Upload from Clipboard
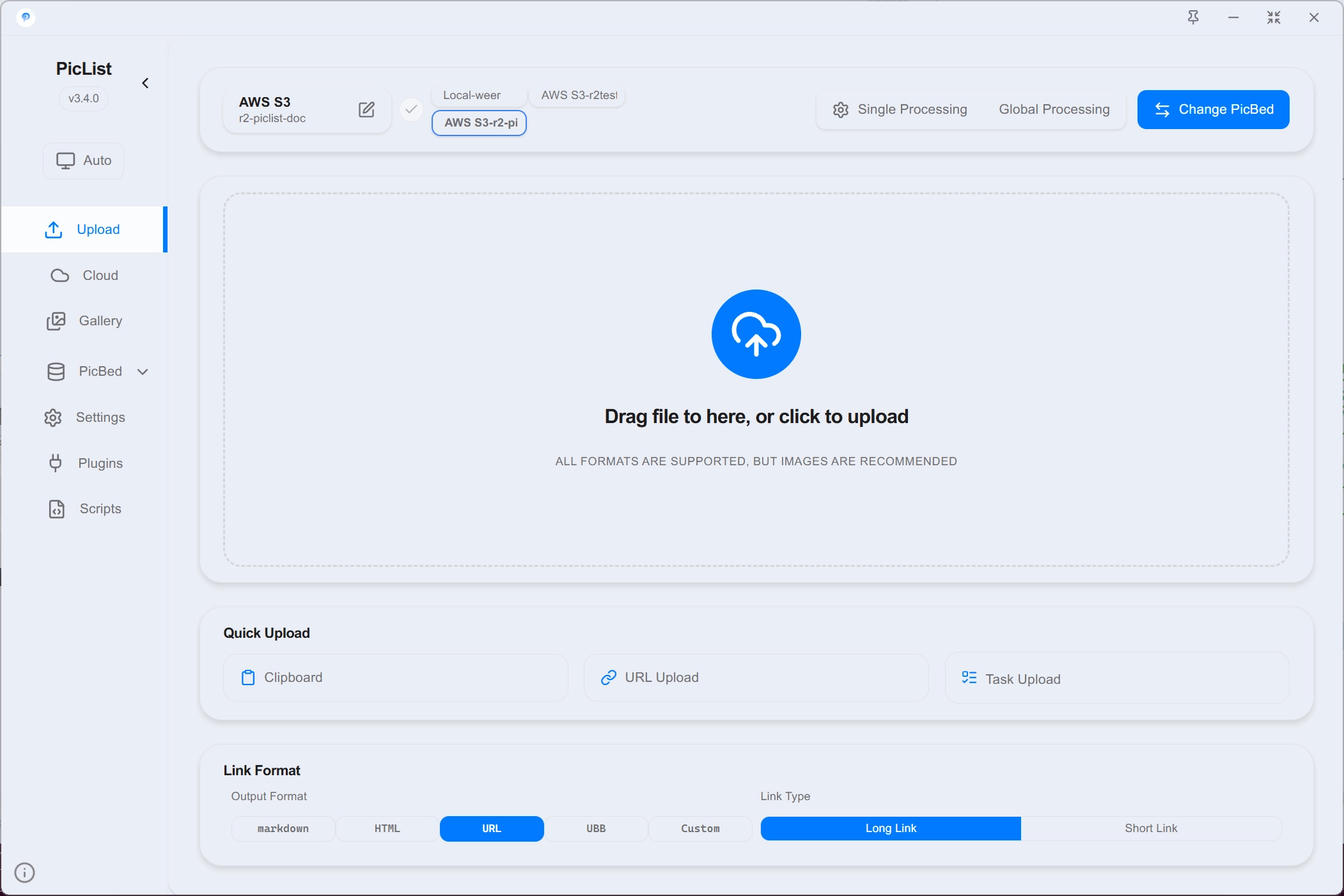Screen dimensions: 1344x896 [395, 677]
